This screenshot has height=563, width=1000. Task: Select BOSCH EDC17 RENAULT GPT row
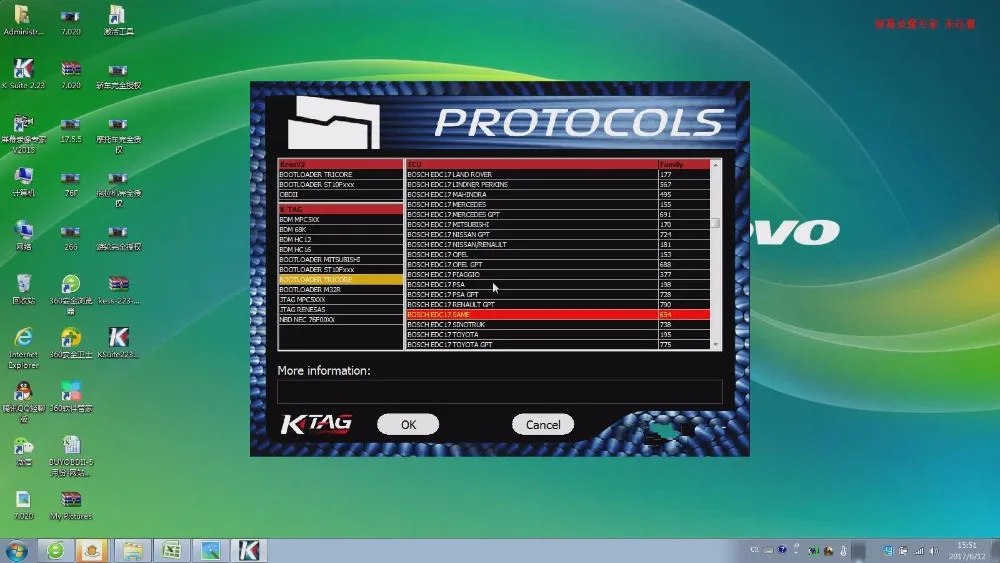(558, 304)
